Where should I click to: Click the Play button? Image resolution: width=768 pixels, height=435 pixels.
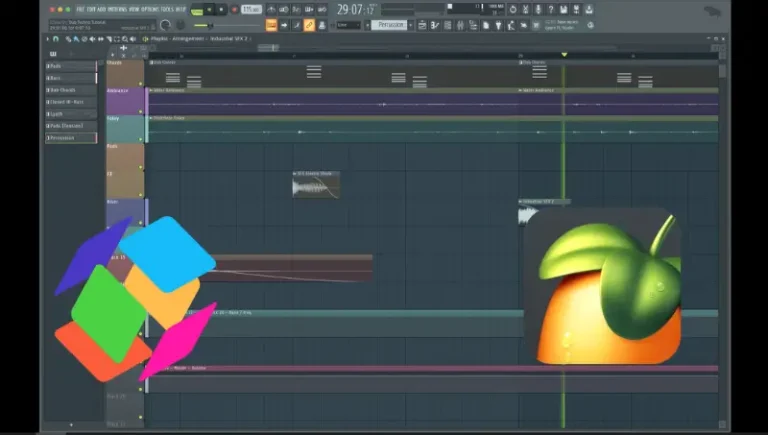pos(209,9)
